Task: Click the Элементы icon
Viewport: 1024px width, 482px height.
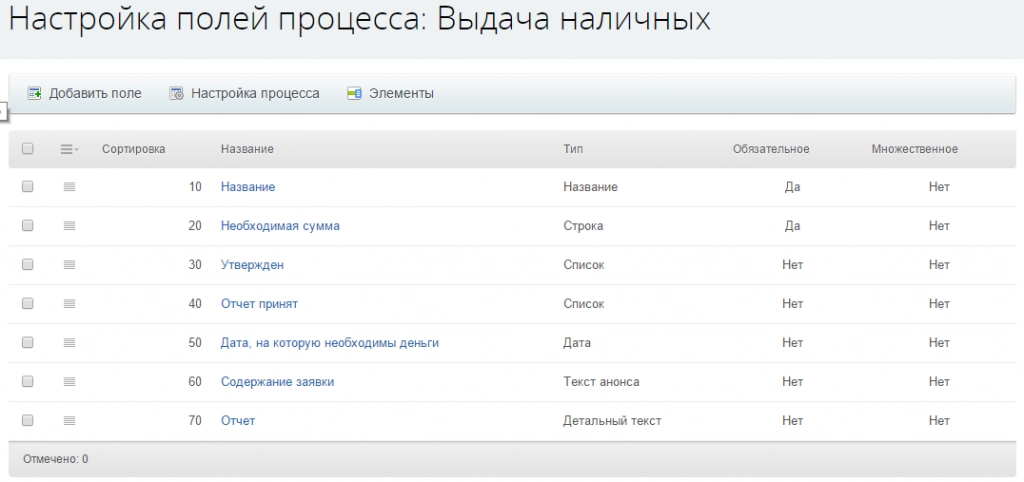Action: coord(354,93)
